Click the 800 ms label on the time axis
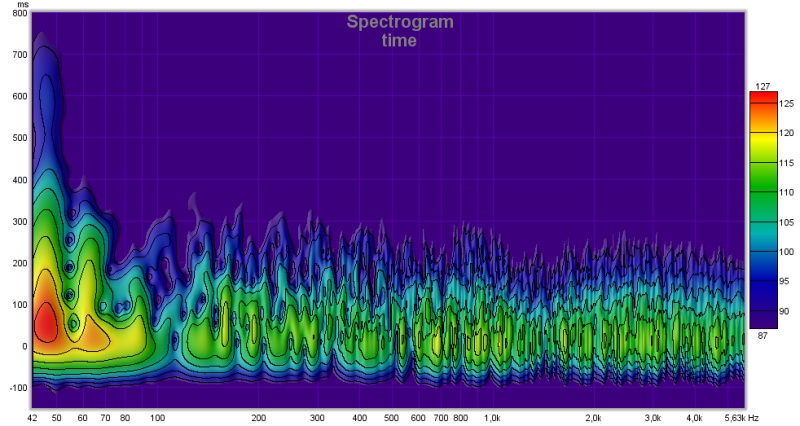Image resolution: width=800 pixels, height=426 pixels. [19, 13]
